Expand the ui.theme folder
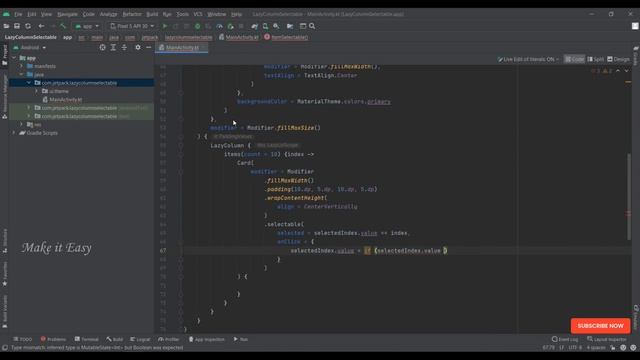 (36, 91)
